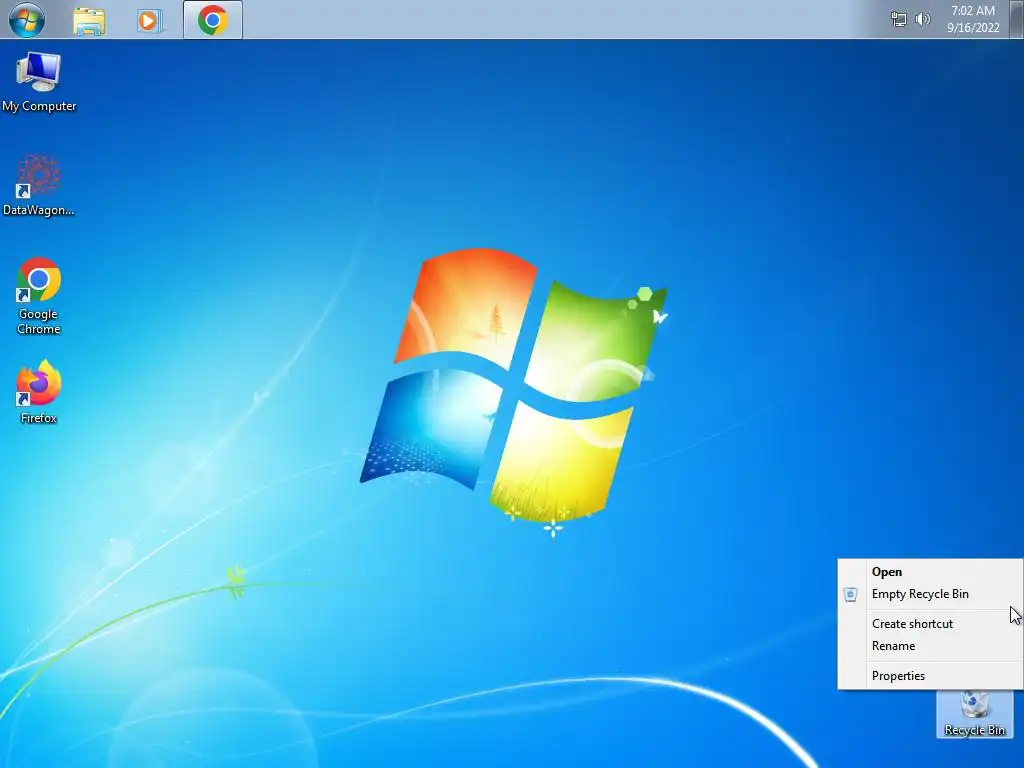1024x768 pixels.
Task: Click the taskbar clock showing 7:02 AM
Action: click(x=973, y=19)
